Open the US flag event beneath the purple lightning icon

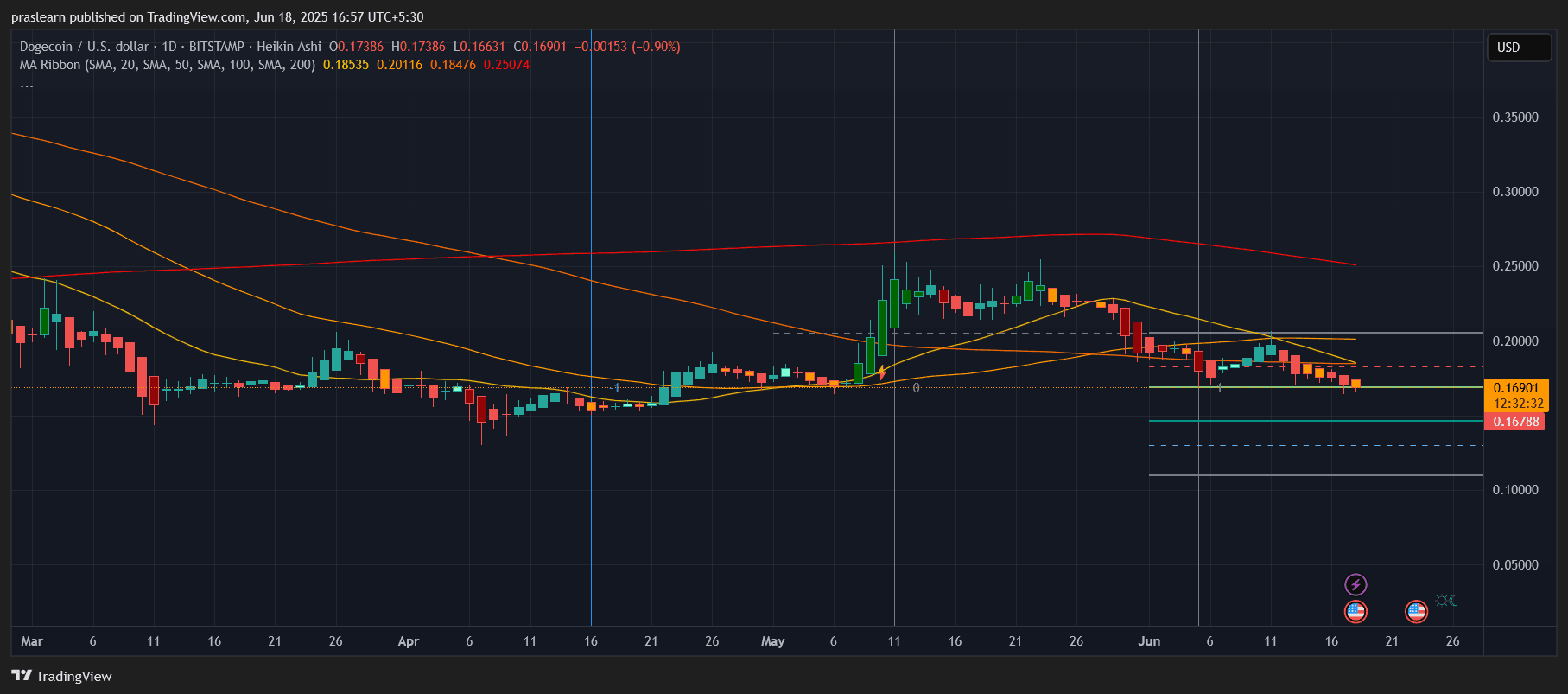coord(1355,612)
